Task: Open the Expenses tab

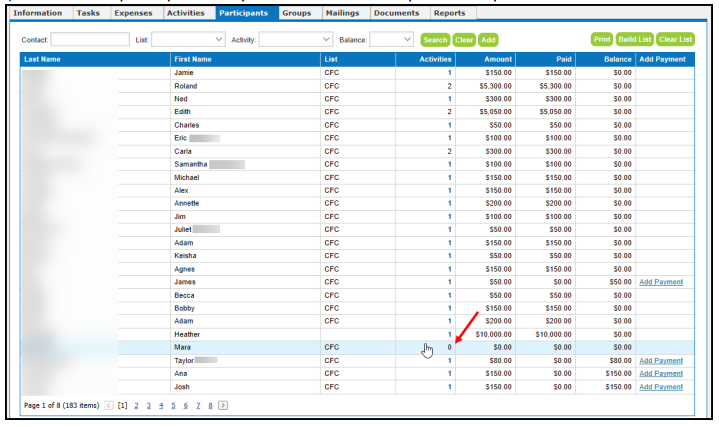Action: [133, 13]
